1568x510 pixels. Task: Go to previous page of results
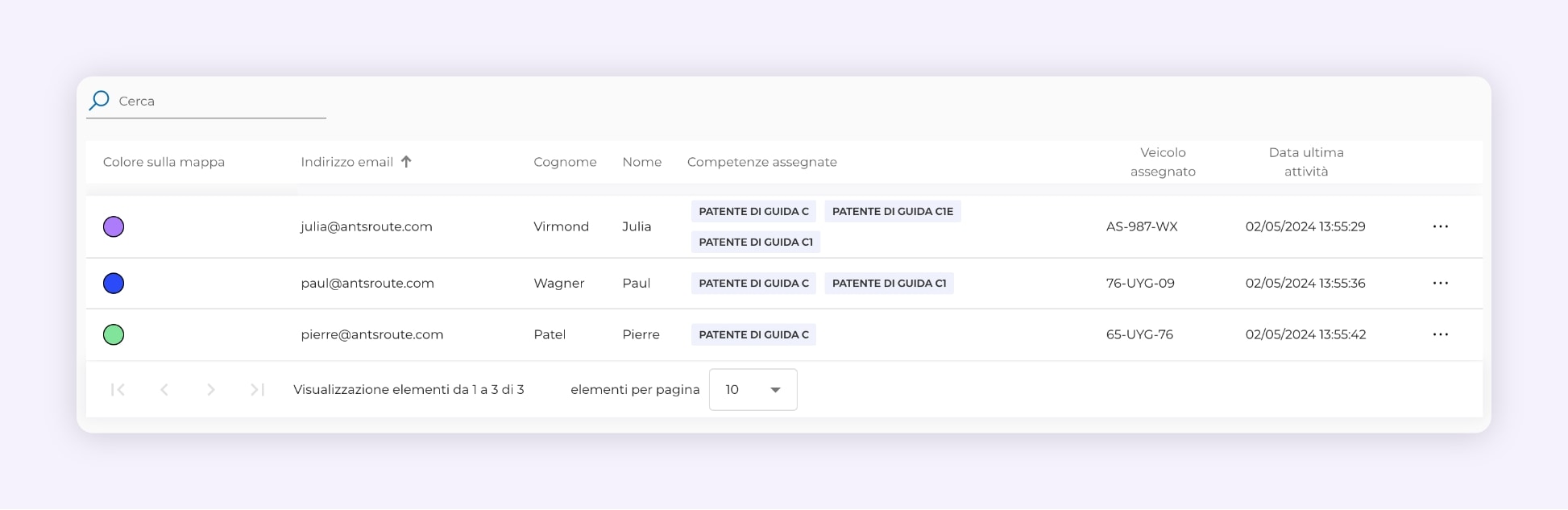pos(164,390)
